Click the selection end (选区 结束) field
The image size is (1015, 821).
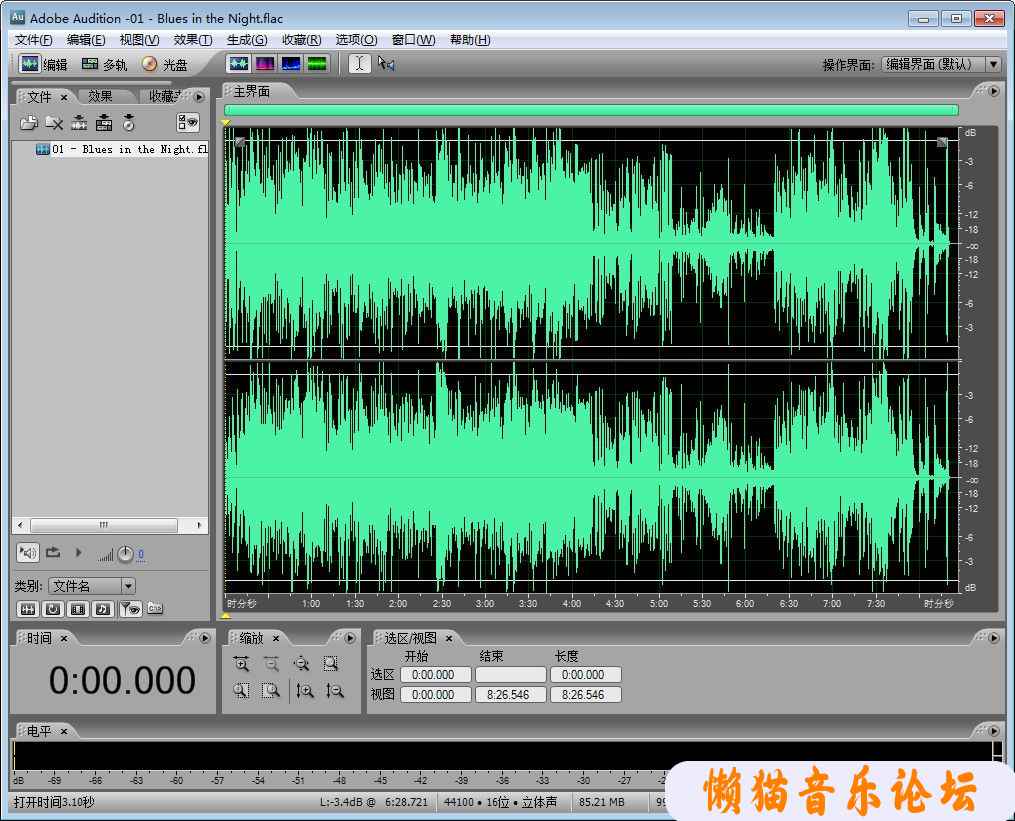510,675
